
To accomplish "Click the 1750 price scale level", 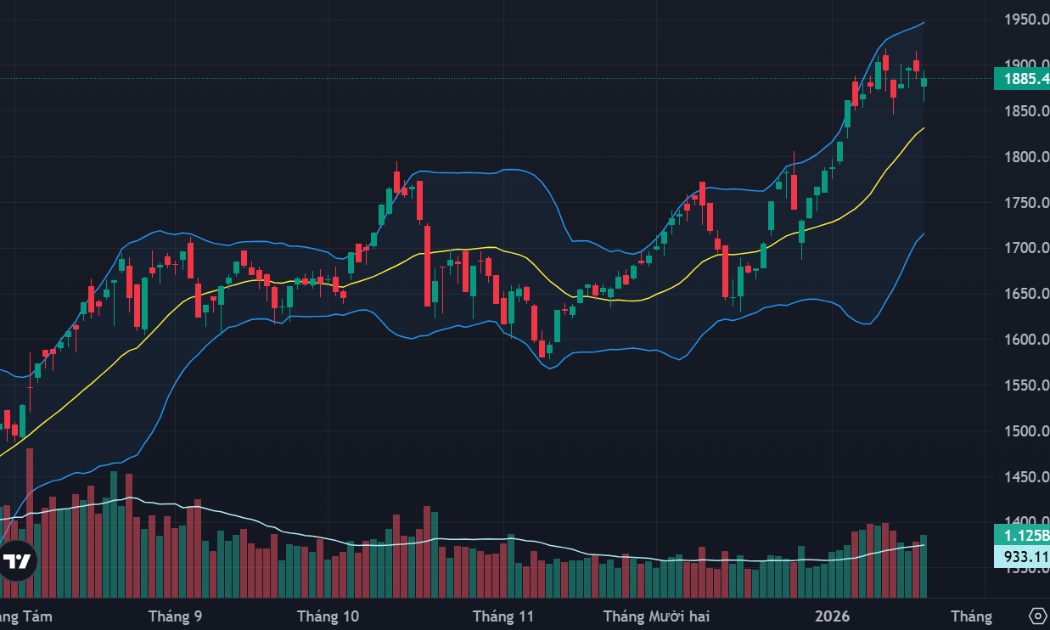I will tap(1026, 203).
